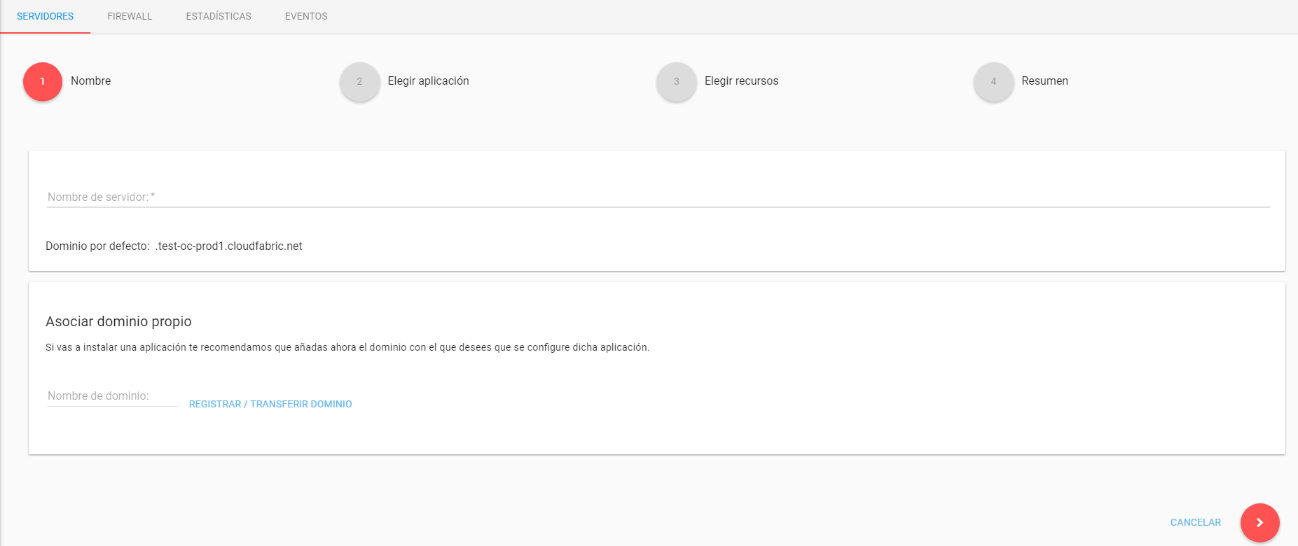1298x546 pixels.
Task: Click the Elegir aplicación step label
Action: (429, 81)
